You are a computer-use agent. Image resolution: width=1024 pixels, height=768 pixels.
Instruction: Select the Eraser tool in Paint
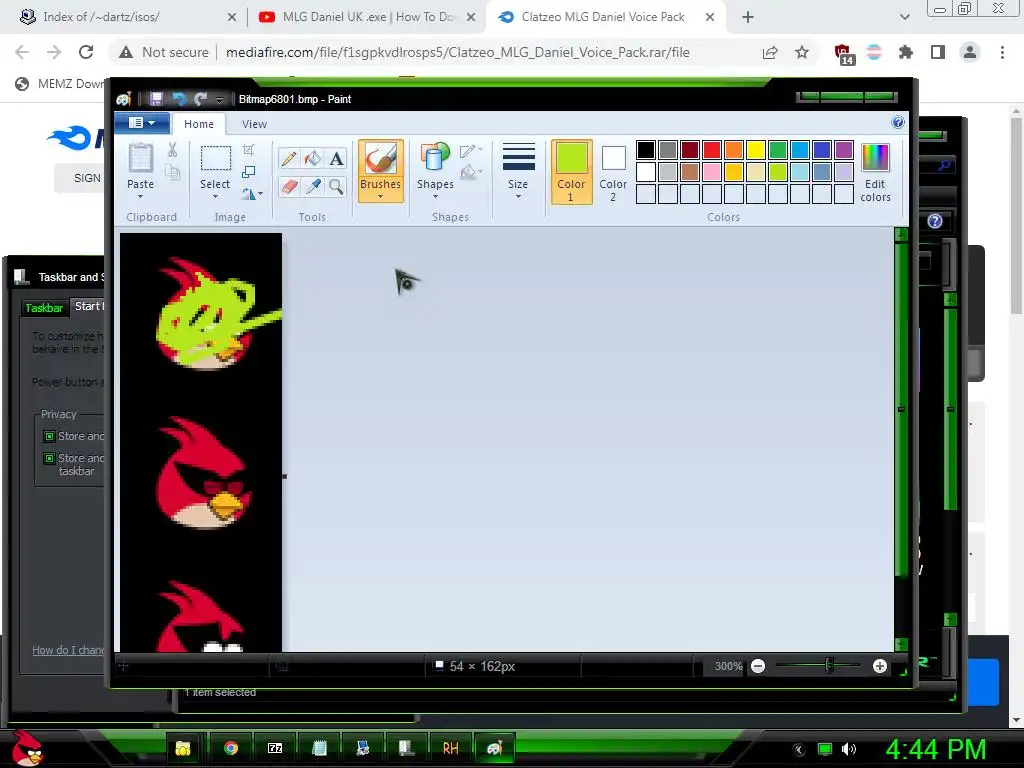(289, 187)
